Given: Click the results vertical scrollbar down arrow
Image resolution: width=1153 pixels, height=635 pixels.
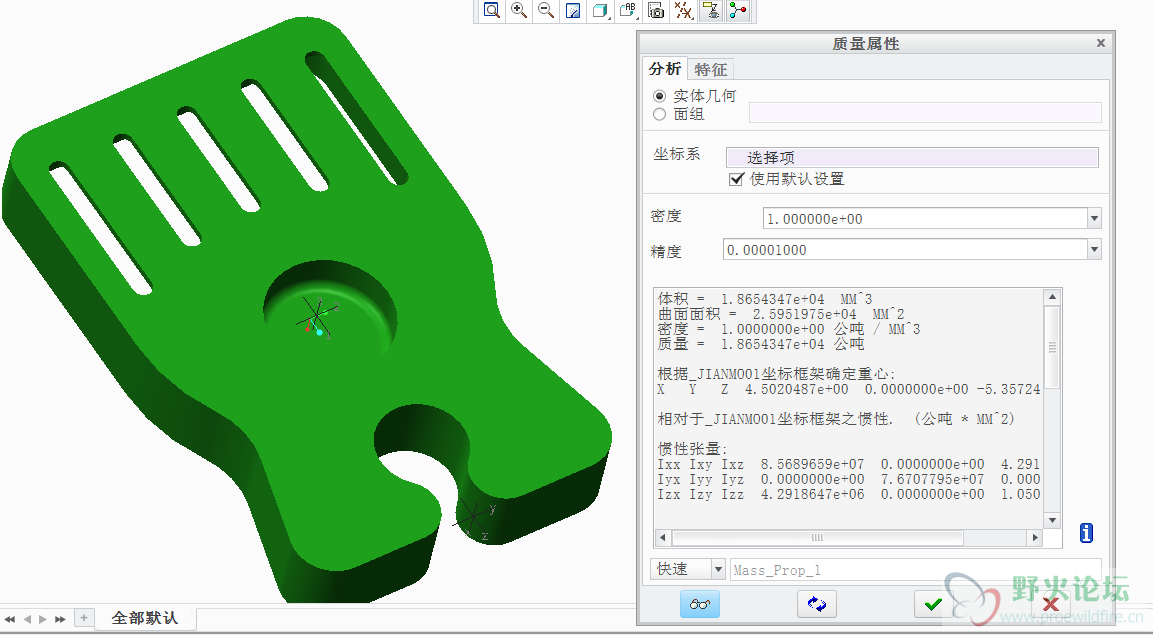Looking at the screenshot, I should coord(1052,520).
